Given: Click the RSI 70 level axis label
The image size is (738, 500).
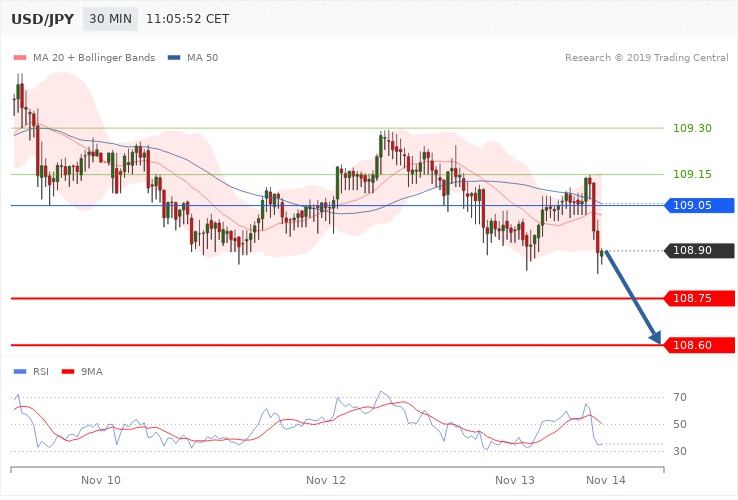Looking at the screenshot, I should pyautogui.click(x=680, y=398).
